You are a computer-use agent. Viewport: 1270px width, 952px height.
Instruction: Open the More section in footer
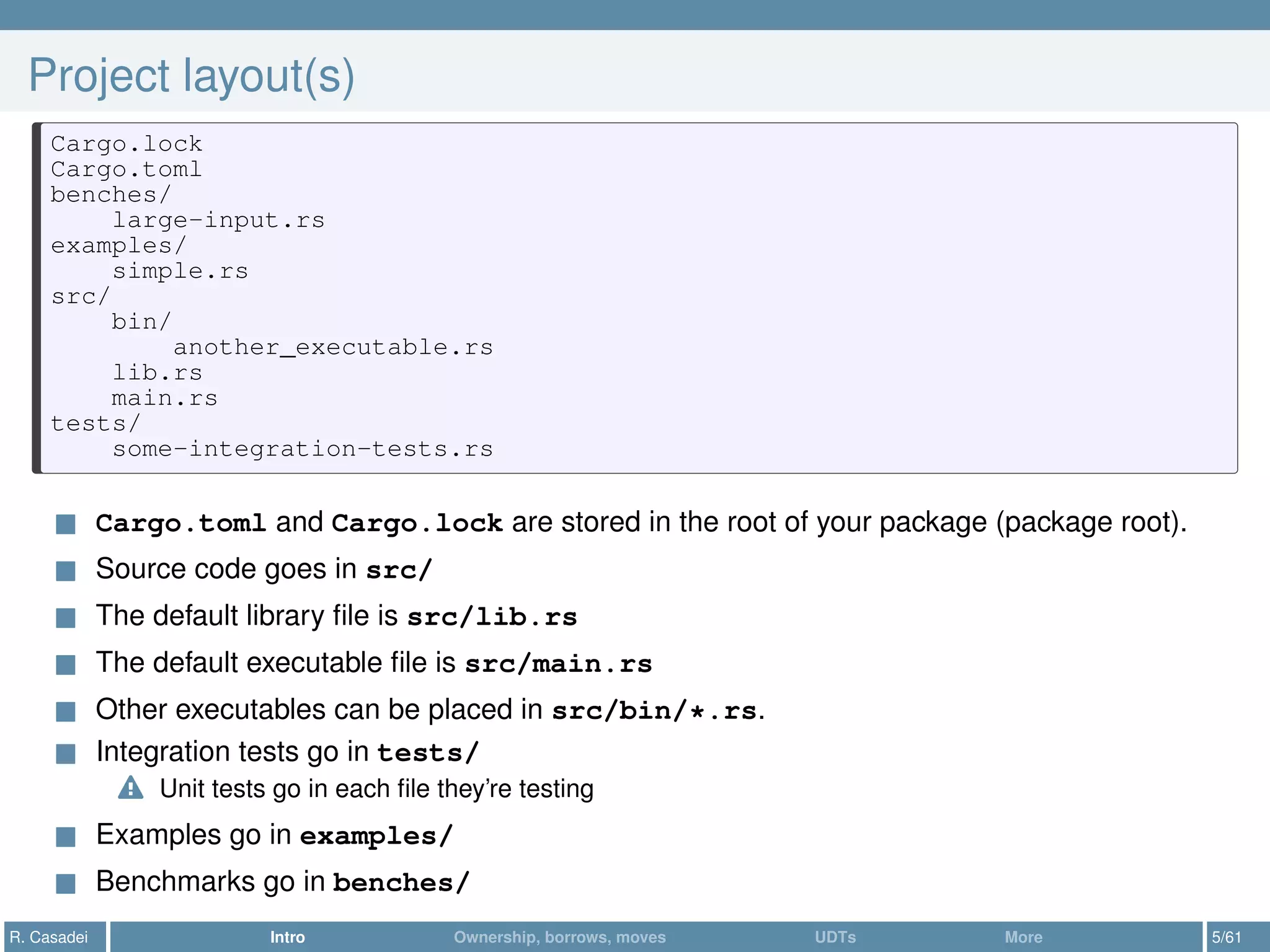coord(1023,937)
